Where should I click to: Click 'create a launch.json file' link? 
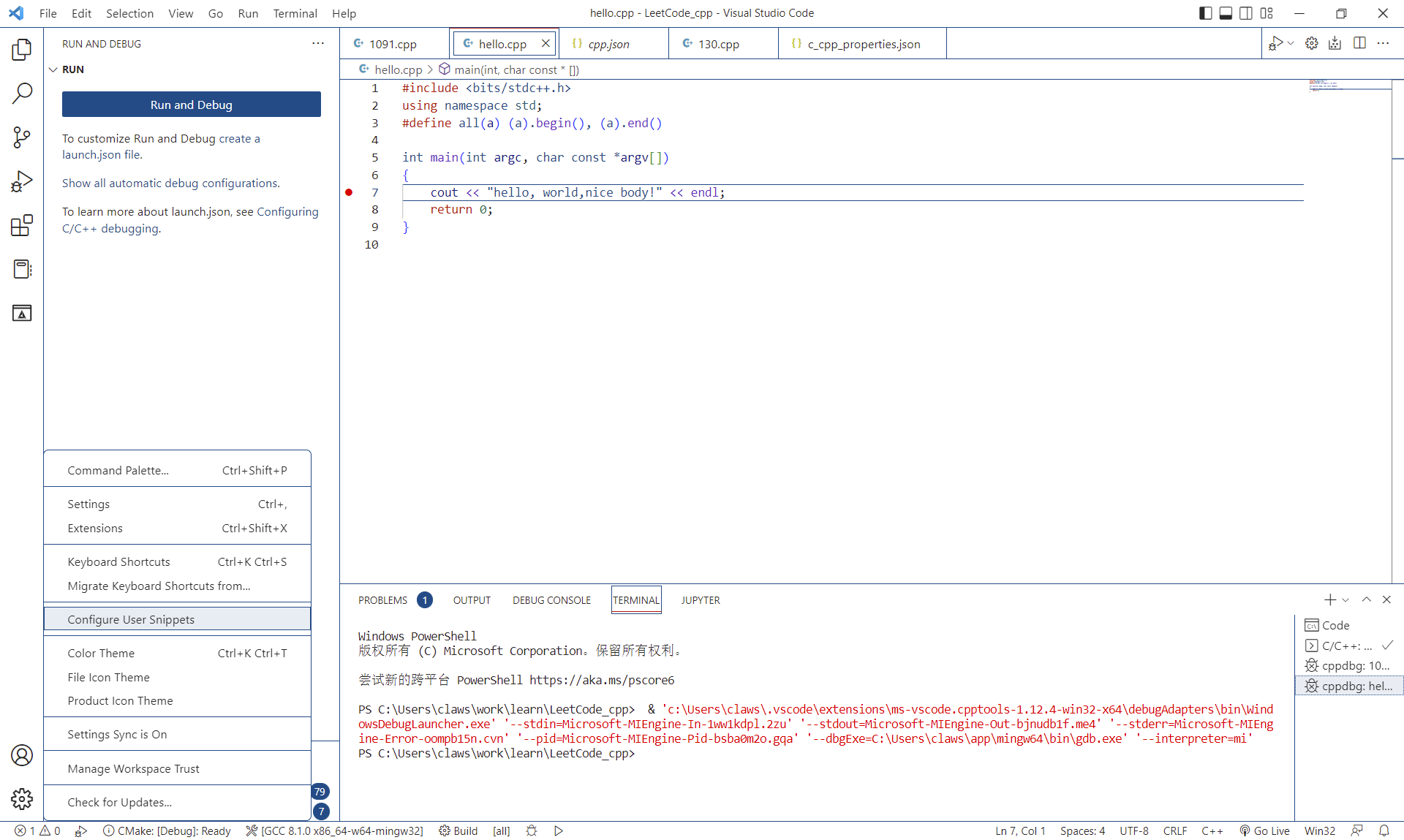click(161, 146)
